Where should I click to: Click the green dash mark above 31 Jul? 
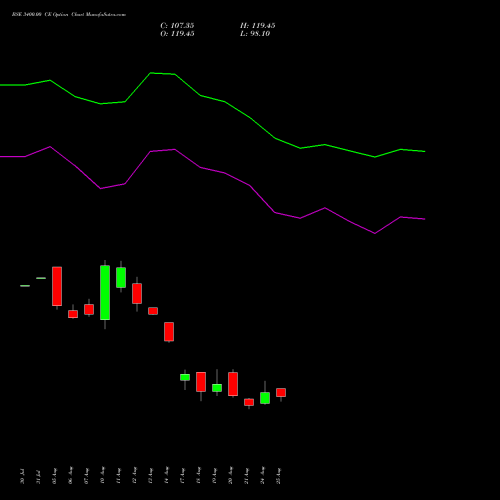tap(41, 278)
